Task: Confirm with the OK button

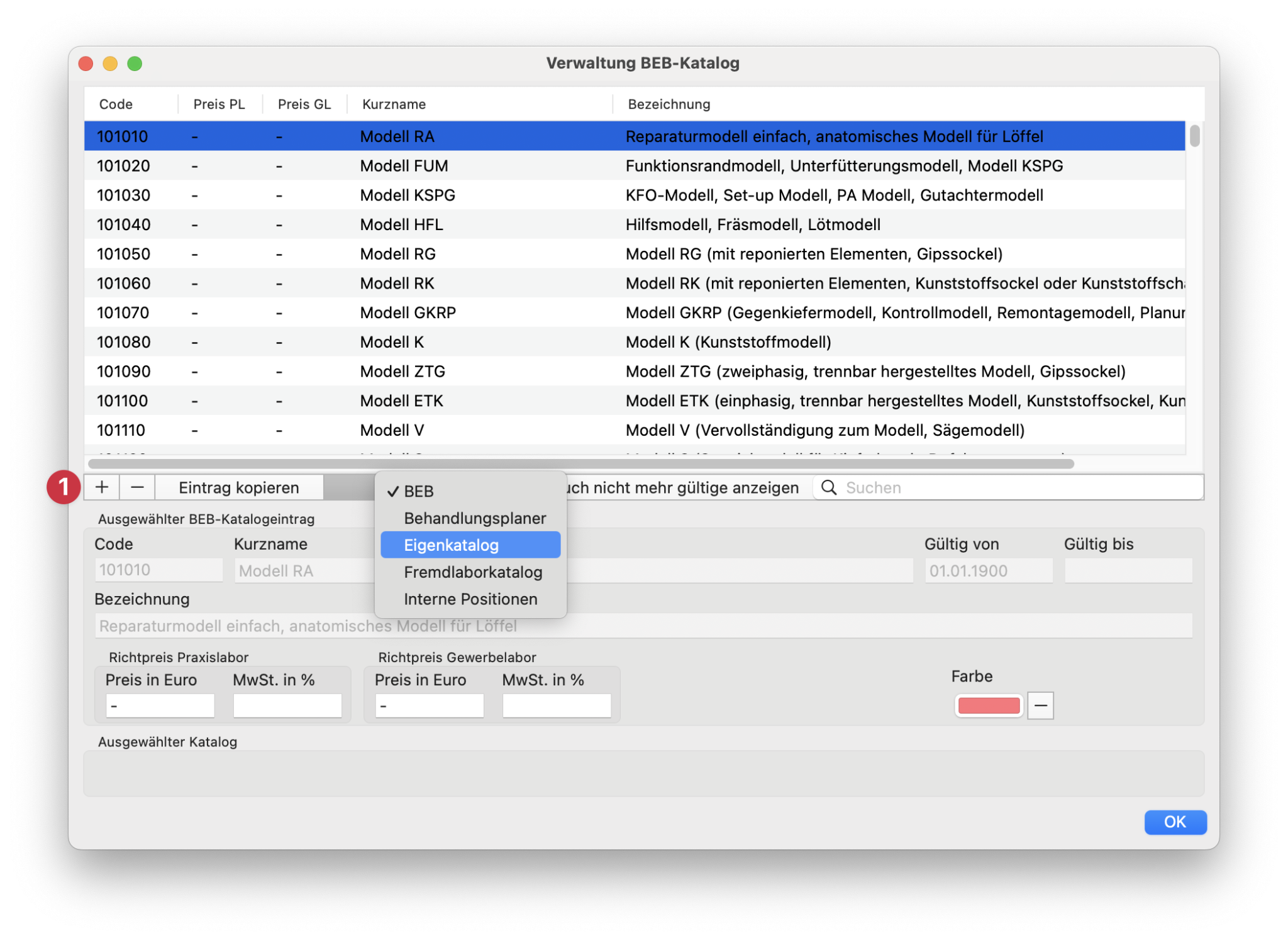Action: 1175,822
